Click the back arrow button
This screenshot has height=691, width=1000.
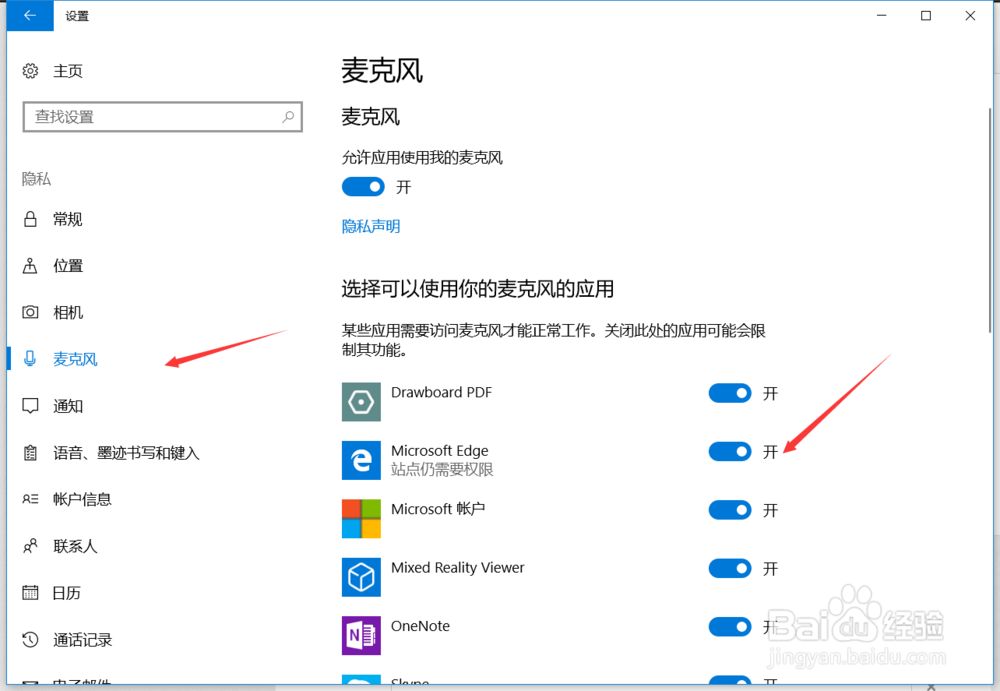(30, 15)
